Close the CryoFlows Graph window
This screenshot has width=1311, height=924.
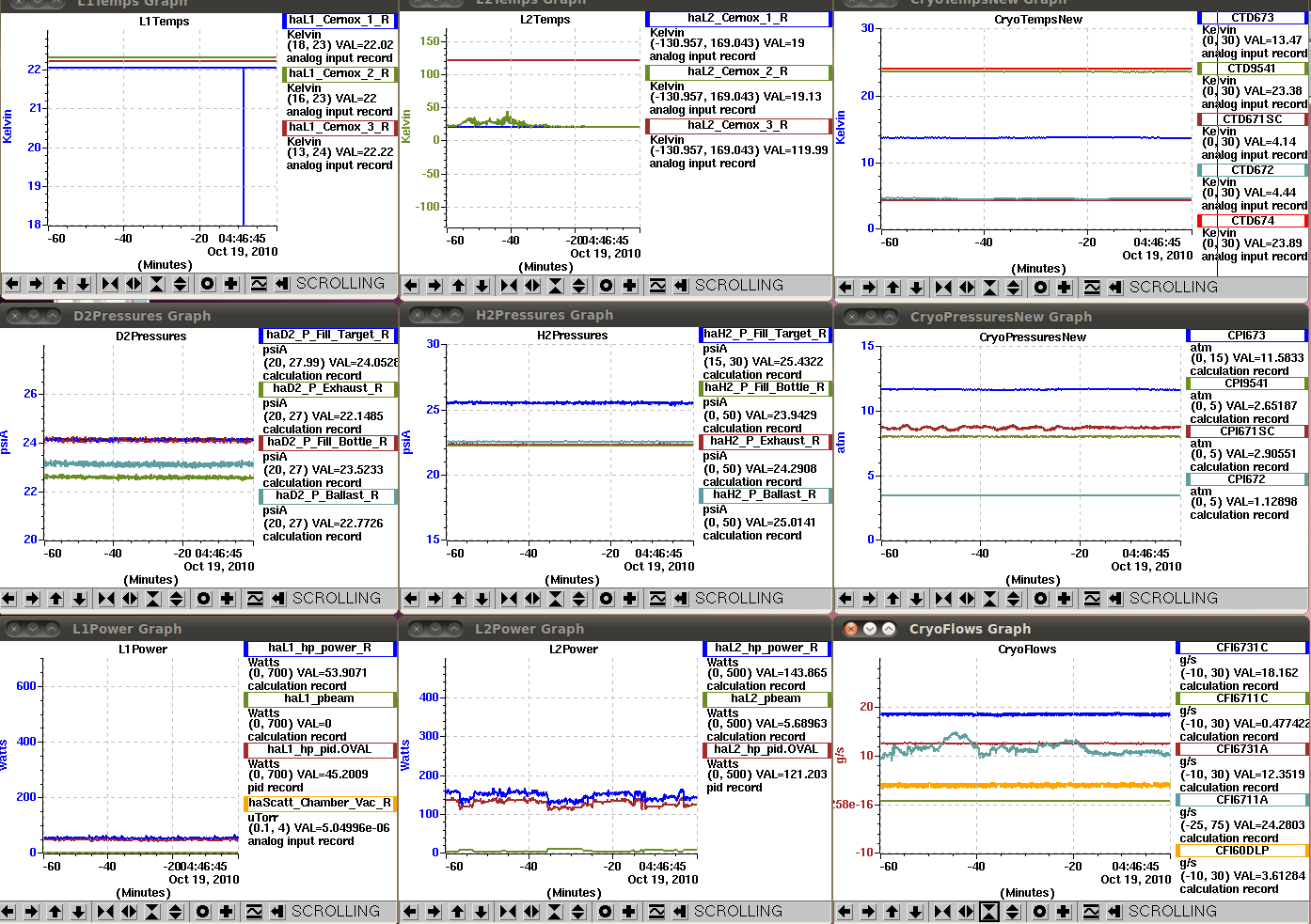tap(851, 629)
